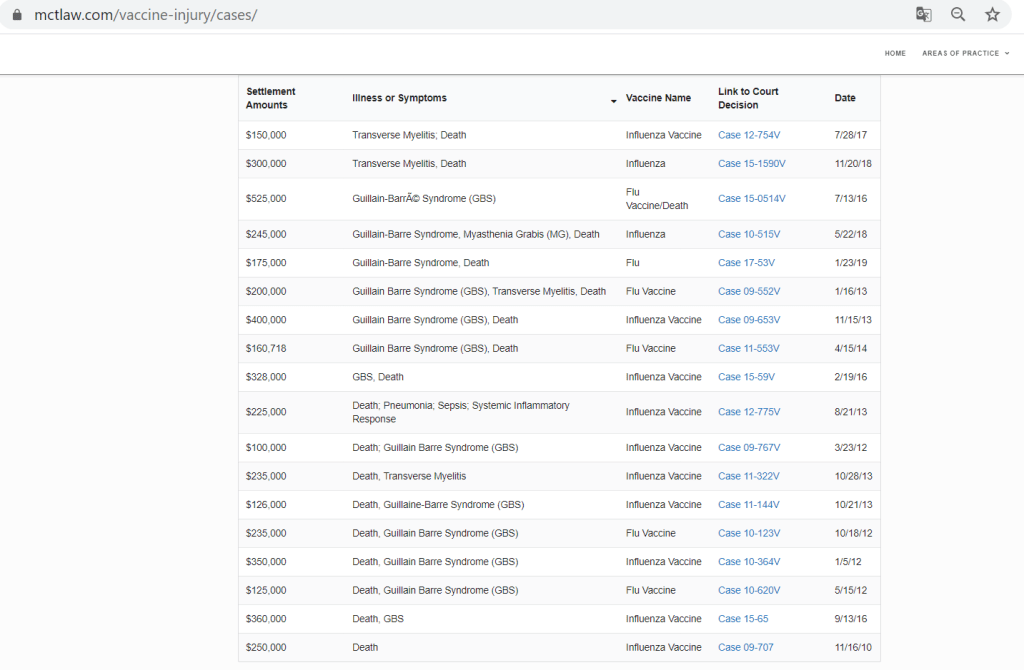This screenshot has height=670, width=1024.
Task: Click the zoom magnifier icon in address bar
Action: (x=957, y=15)
